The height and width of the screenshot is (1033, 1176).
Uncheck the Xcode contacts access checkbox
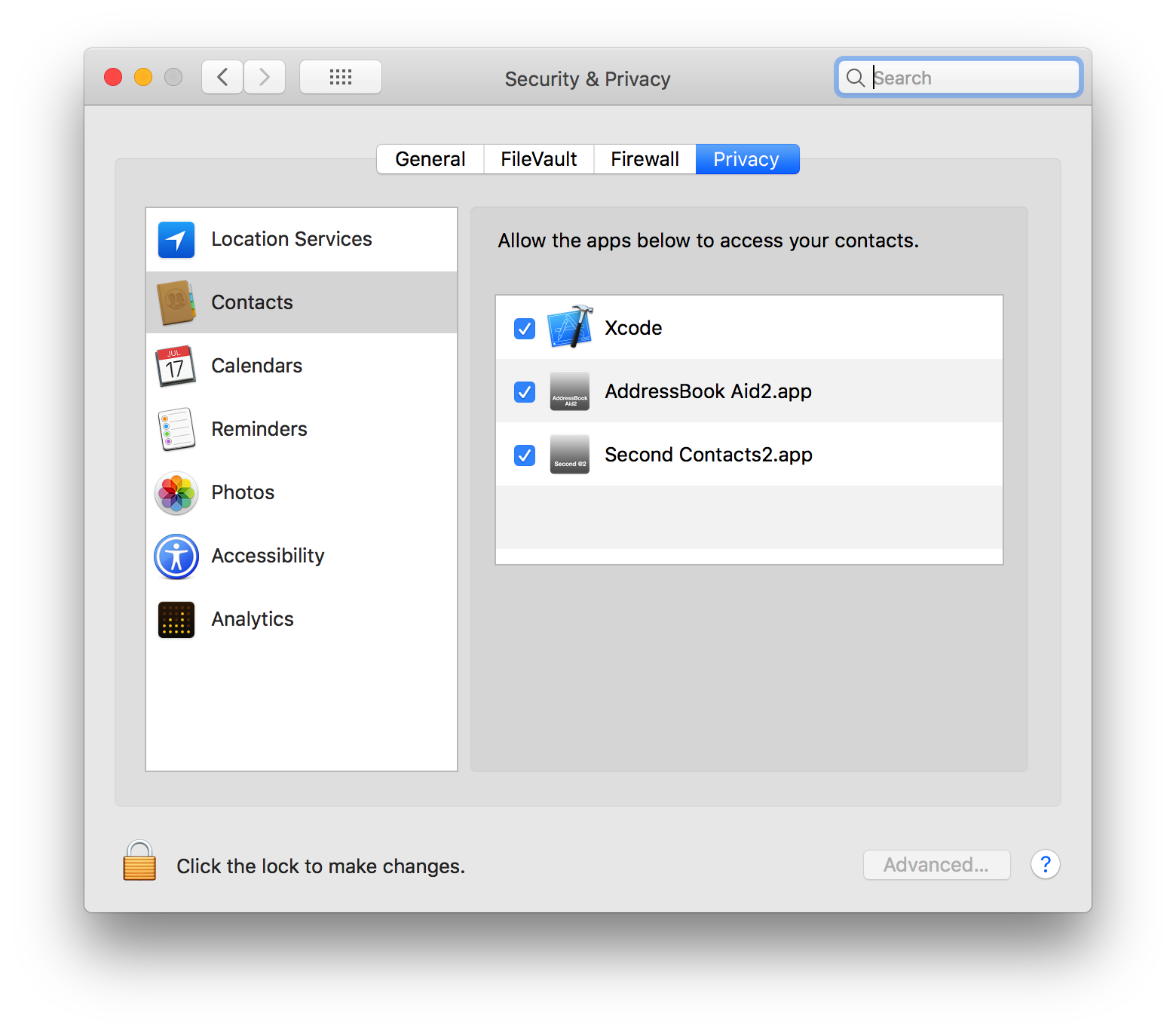(x=525, y=329)
